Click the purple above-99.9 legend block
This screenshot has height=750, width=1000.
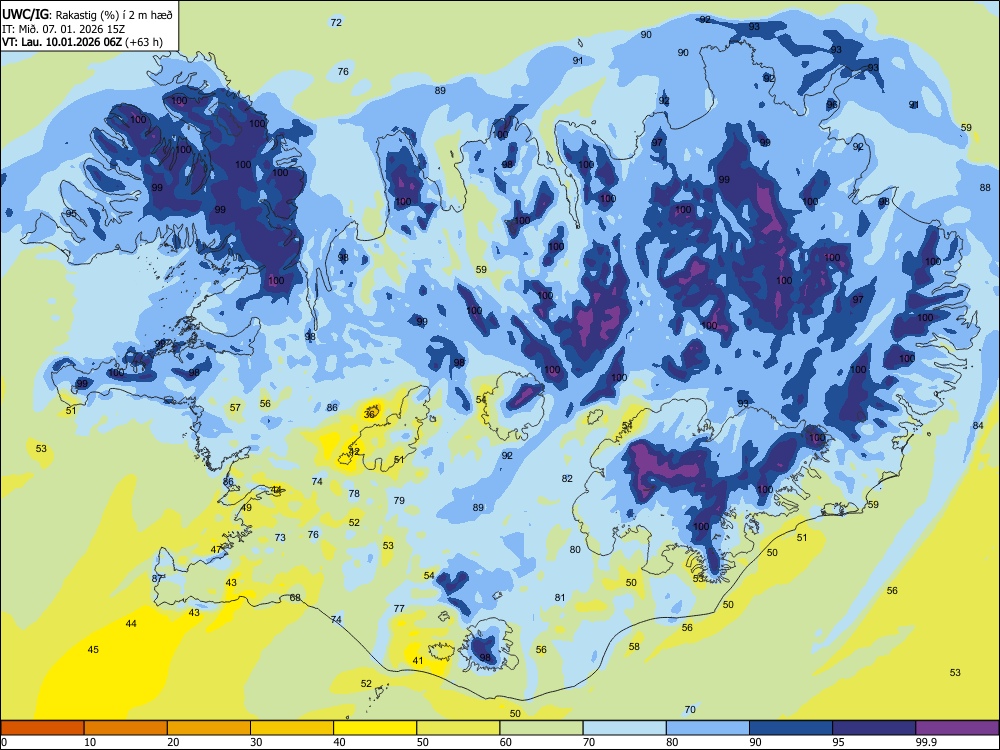pyautogui.click(x=957, y=728)
